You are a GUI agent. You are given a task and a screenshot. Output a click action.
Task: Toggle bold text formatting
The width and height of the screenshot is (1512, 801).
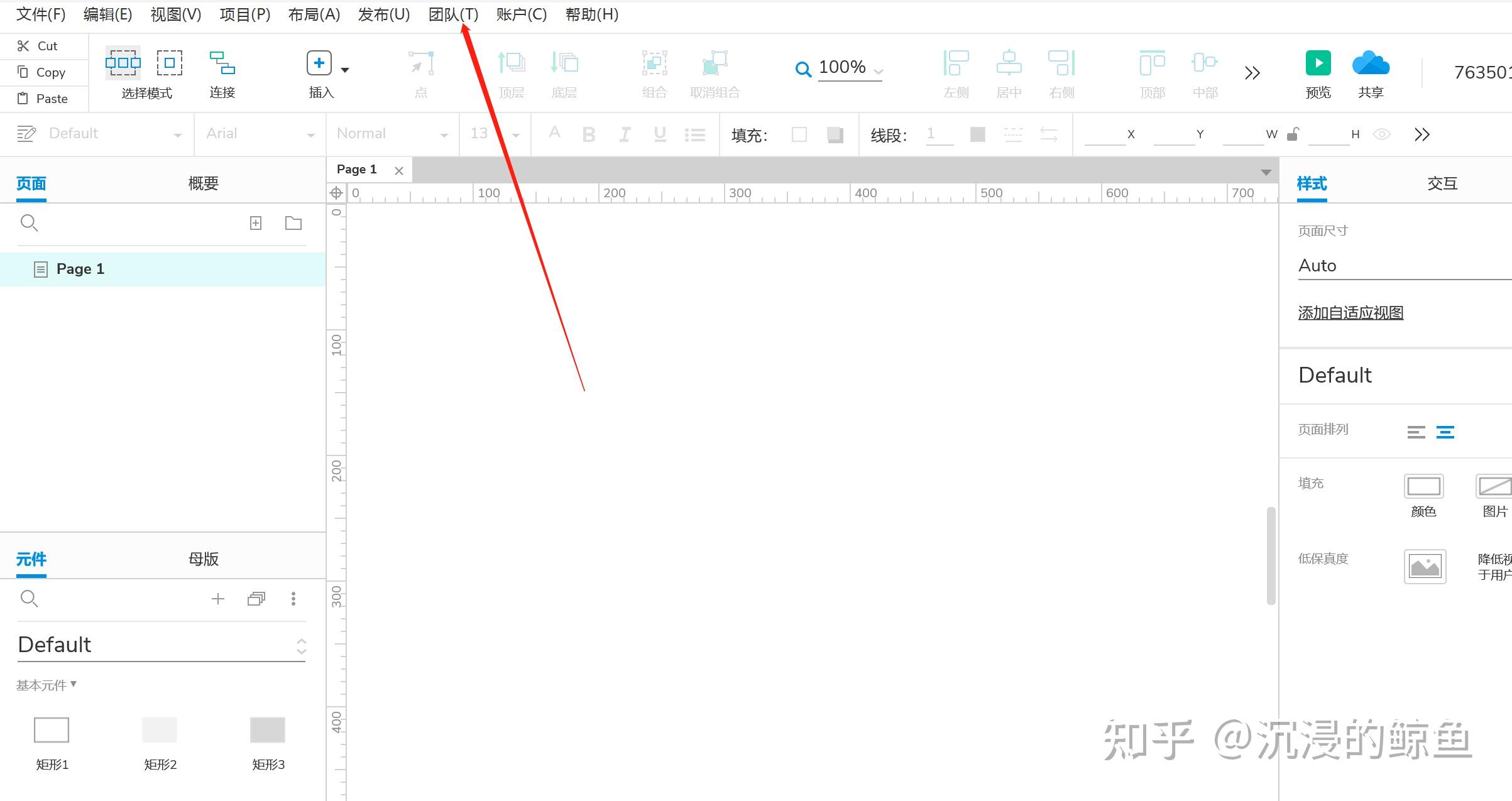(588, 134)
